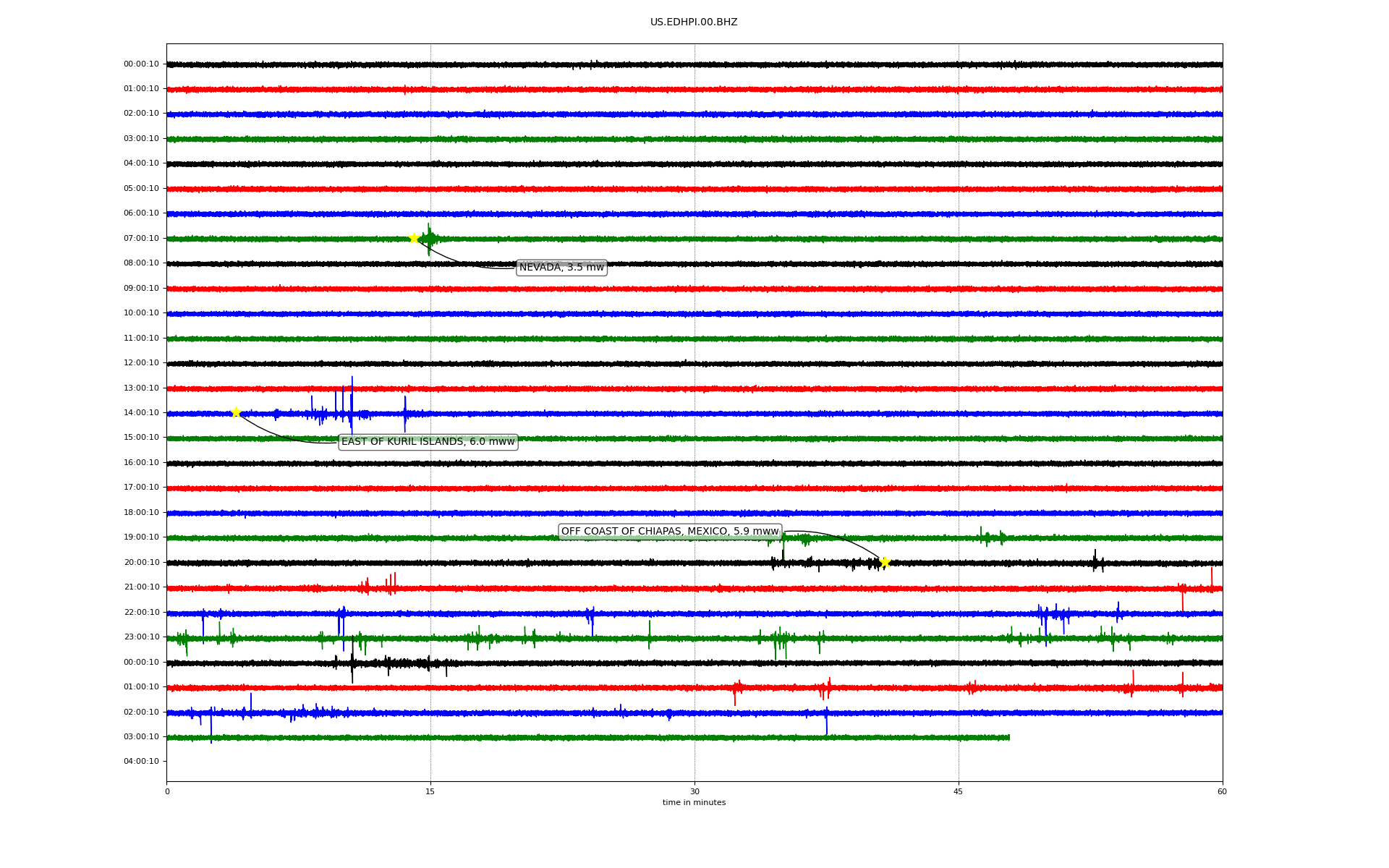Click the 04:00:10 label at the bottom
Image resolution: width=1389 pixels, height=868 pixels.
[x=141, y=762]
